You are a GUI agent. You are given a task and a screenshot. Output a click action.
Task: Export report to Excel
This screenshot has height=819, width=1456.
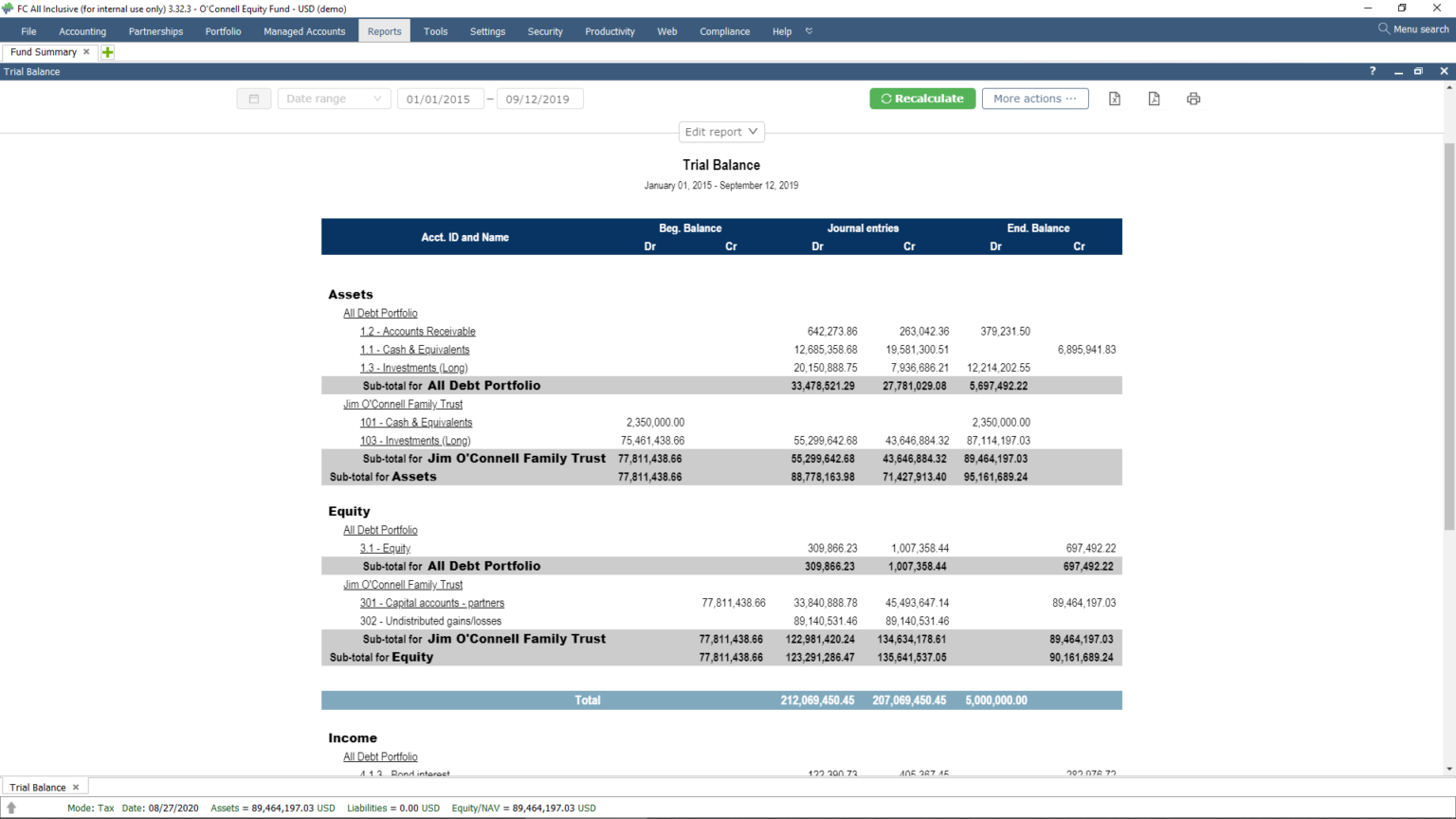[1114, 98]
